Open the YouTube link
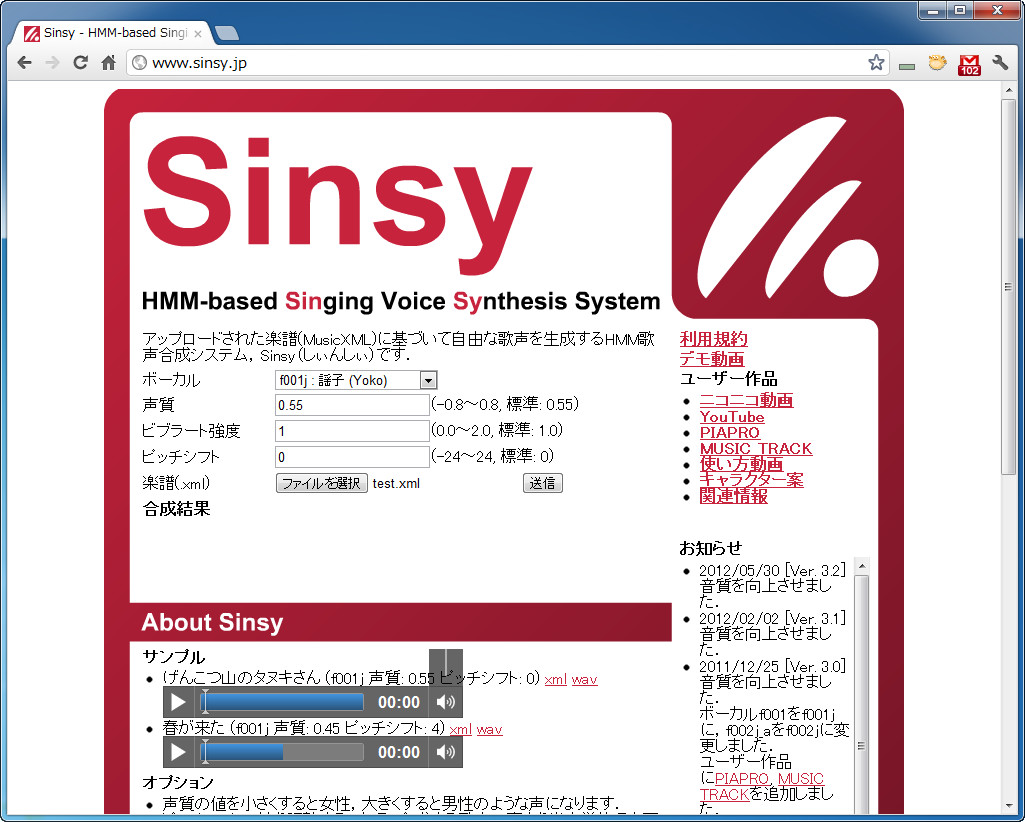This screenshot has width=1025, height=822. 731,417
